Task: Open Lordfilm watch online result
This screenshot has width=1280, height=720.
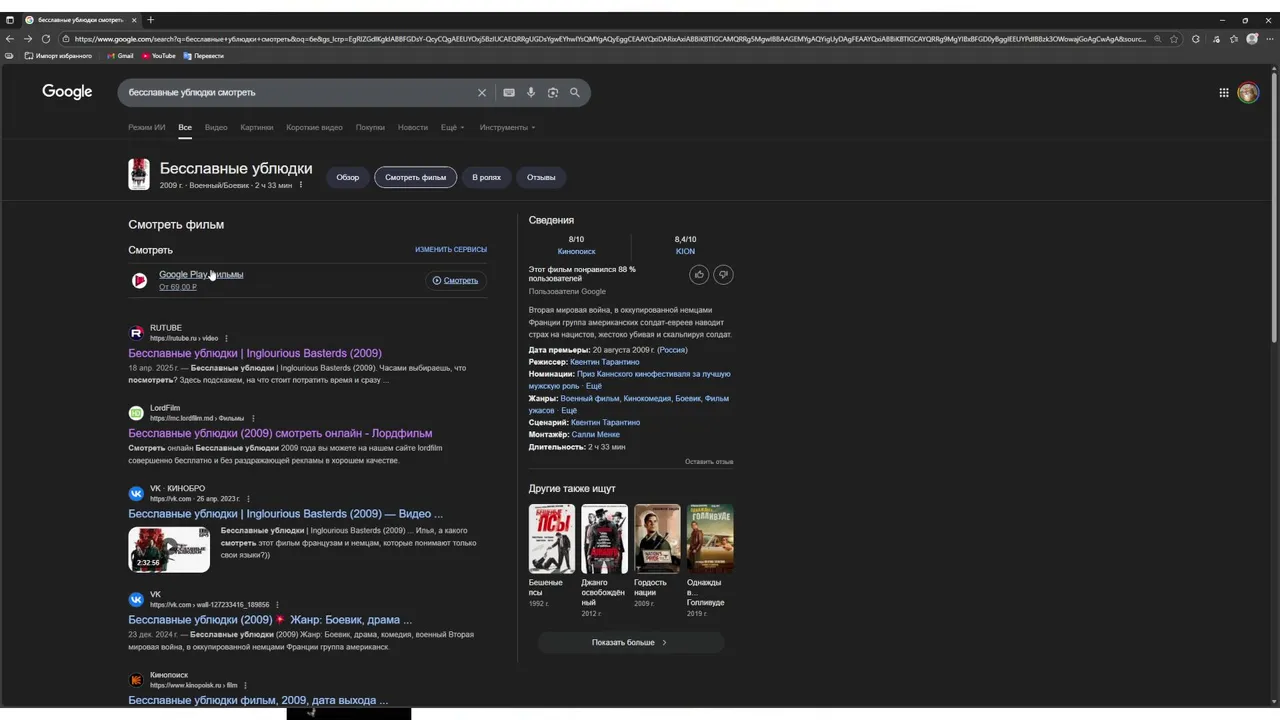Action: tap(280, 433)
